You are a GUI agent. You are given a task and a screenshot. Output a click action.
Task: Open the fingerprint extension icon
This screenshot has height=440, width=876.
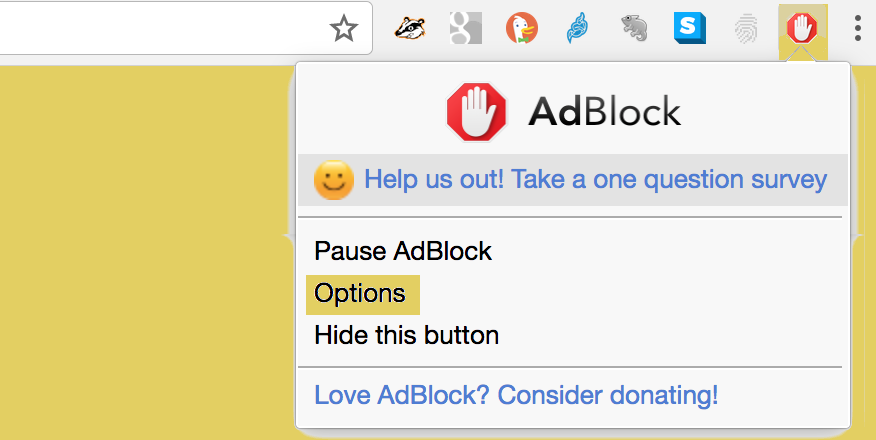[745, 28]
